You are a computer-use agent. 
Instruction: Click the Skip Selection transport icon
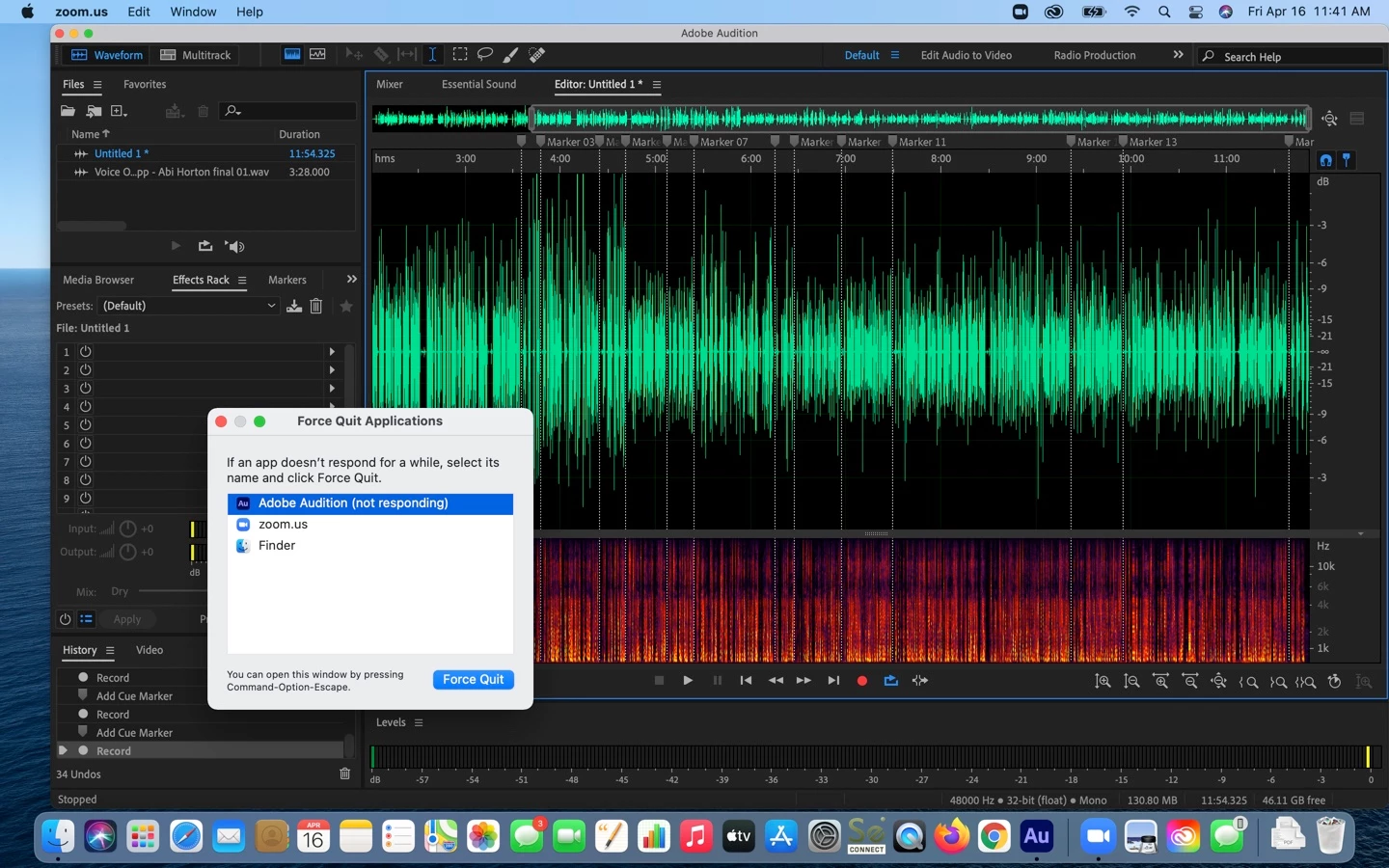(920, 680)
